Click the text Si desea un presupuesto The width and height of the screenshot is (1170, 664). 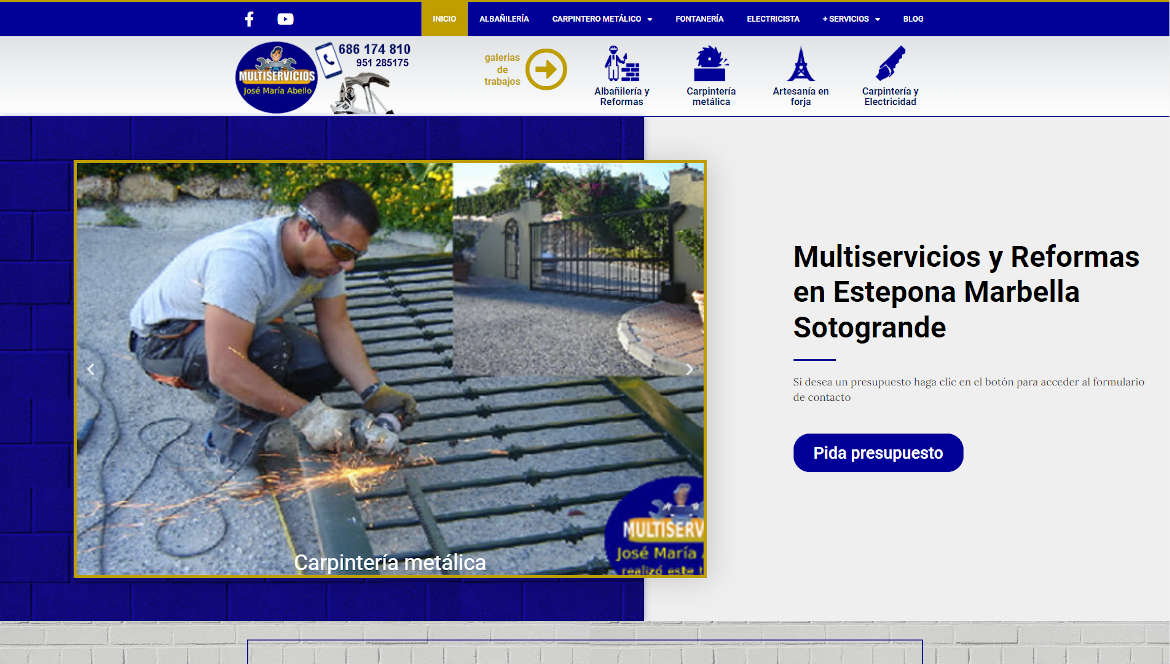(x=968, y=389)
